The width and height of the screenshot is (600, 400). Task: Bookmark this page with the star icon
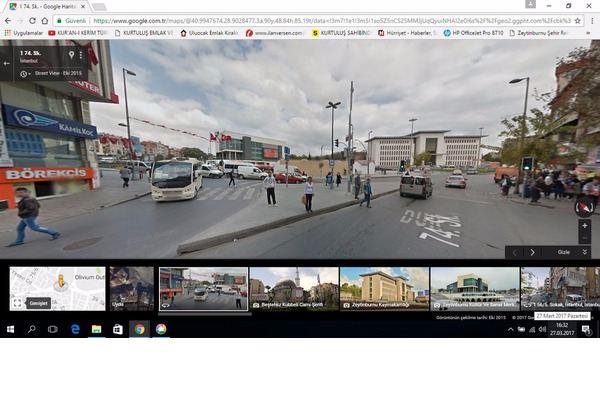[x=577, y=21]
